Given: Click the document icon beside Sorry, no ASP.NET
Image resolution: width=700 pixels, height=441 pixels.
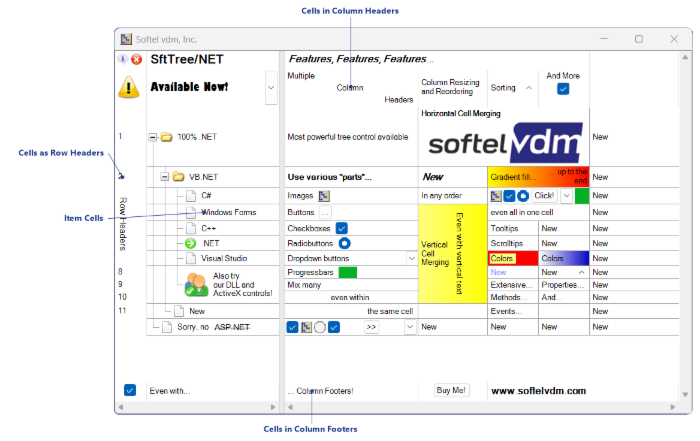Looking at the screenshot, I should click(167, 327).
